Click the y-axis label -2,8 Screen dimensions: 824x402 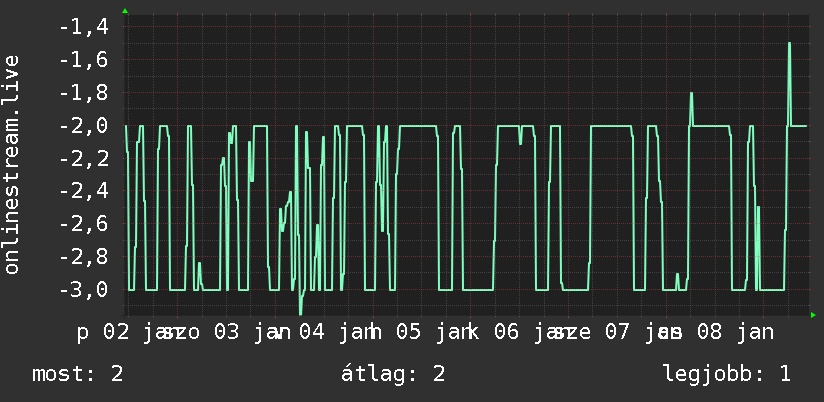point(84,257)
